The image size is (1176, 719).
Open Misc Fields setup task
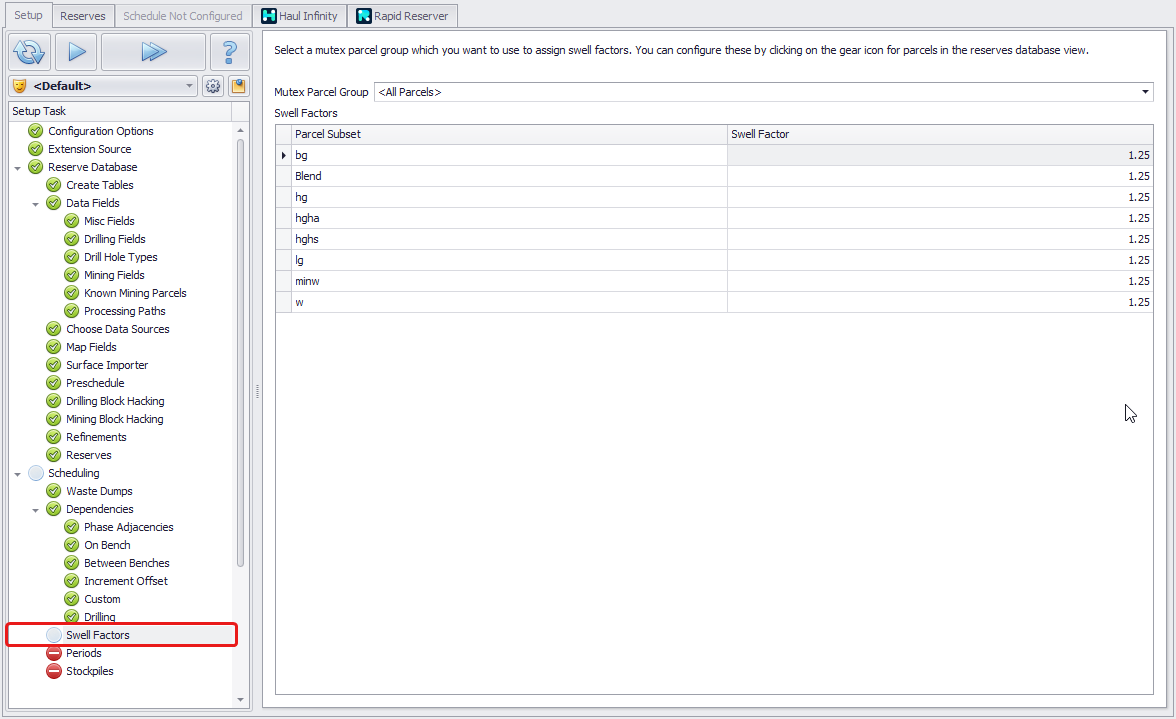coord(109,221)
